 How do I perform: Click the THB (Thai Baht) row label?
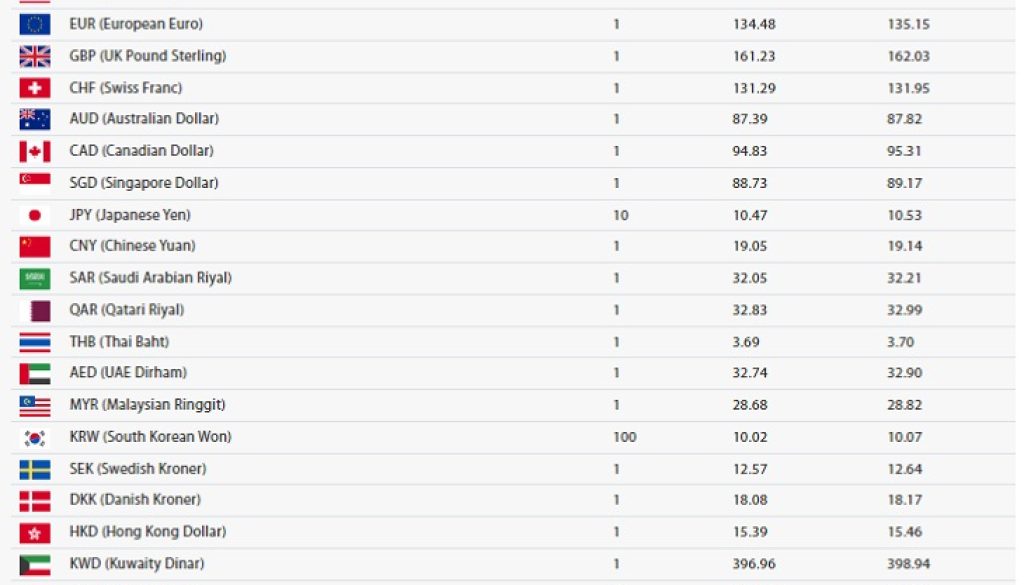[x=119, y=342]
